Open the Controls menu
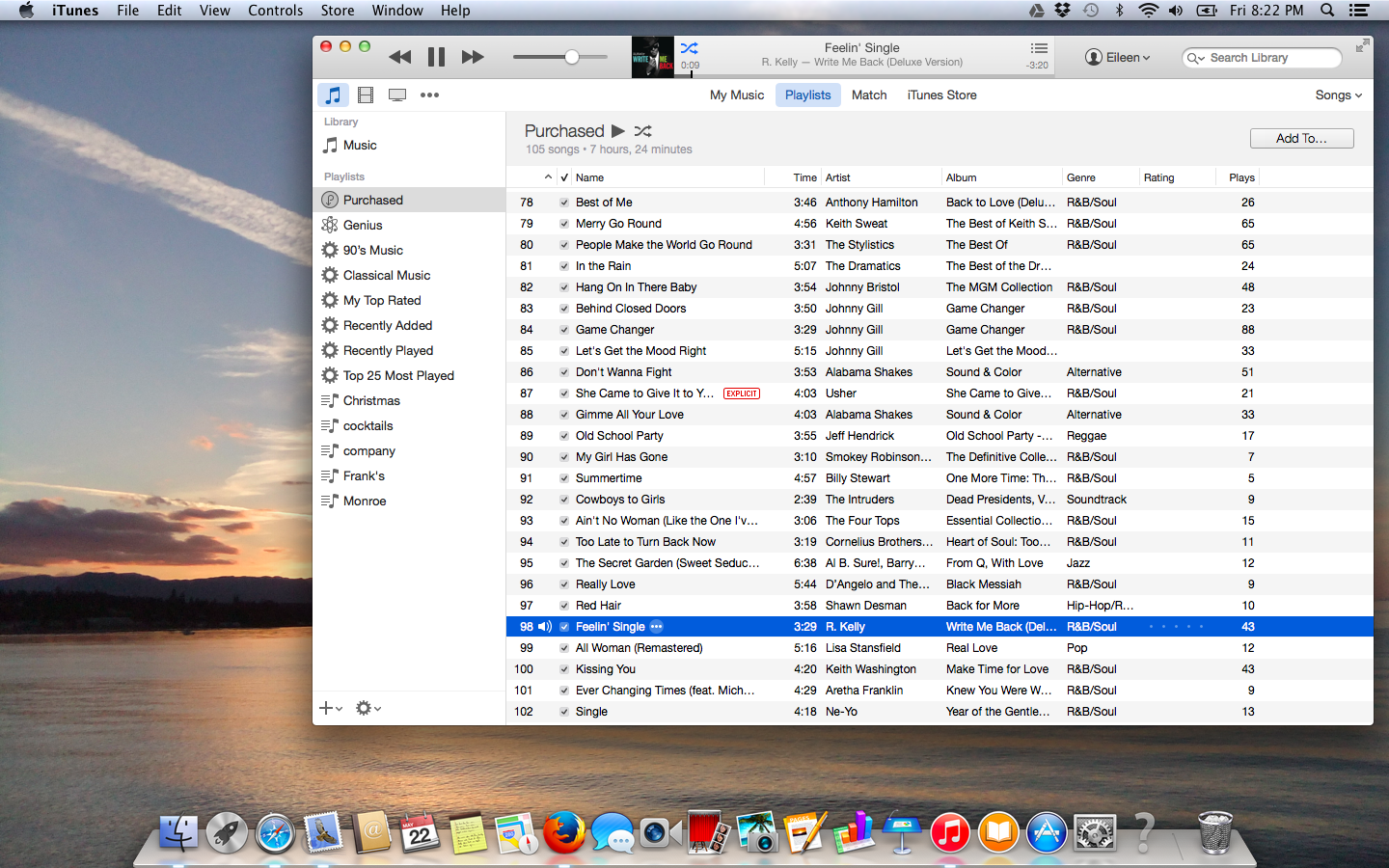 pyautogui.click(x=275, y=11)
